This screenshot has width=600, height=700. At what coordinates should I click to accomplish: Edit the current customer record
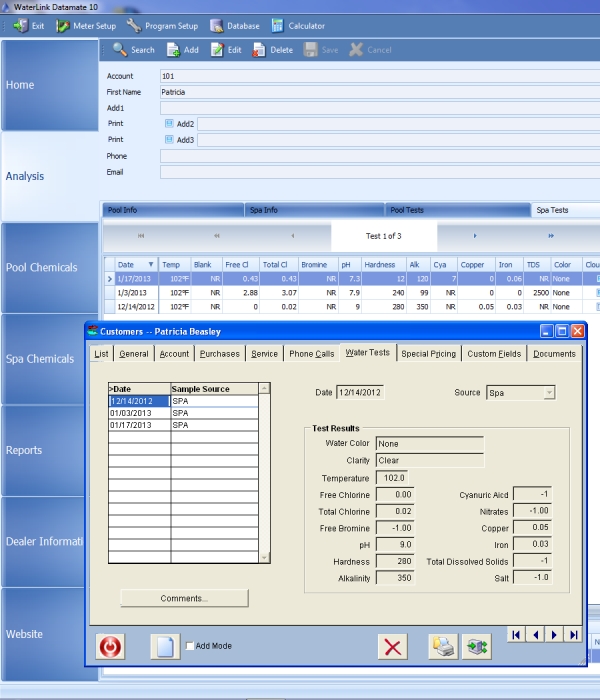[x=226, y=50]
